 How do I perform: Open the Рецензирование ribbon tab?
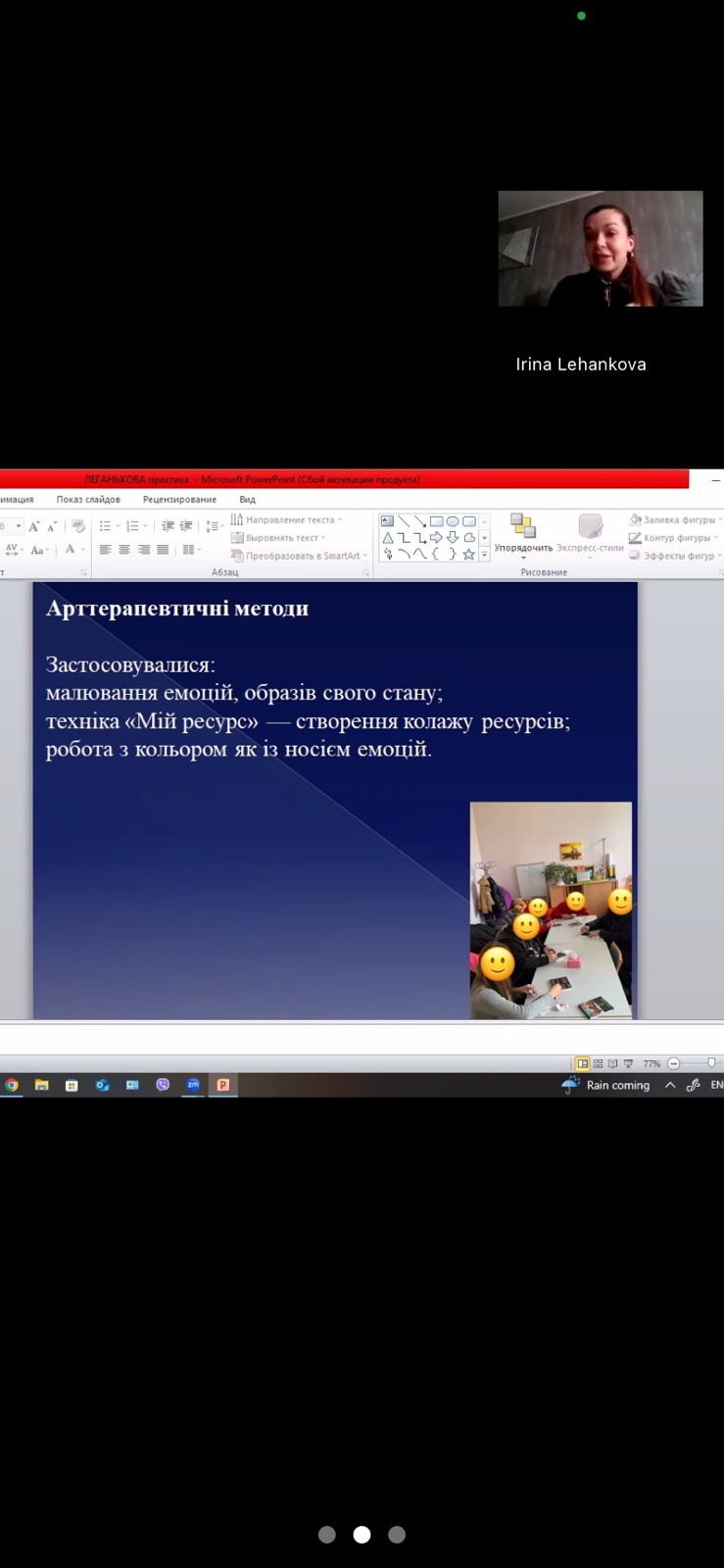[x=179, y=499]
